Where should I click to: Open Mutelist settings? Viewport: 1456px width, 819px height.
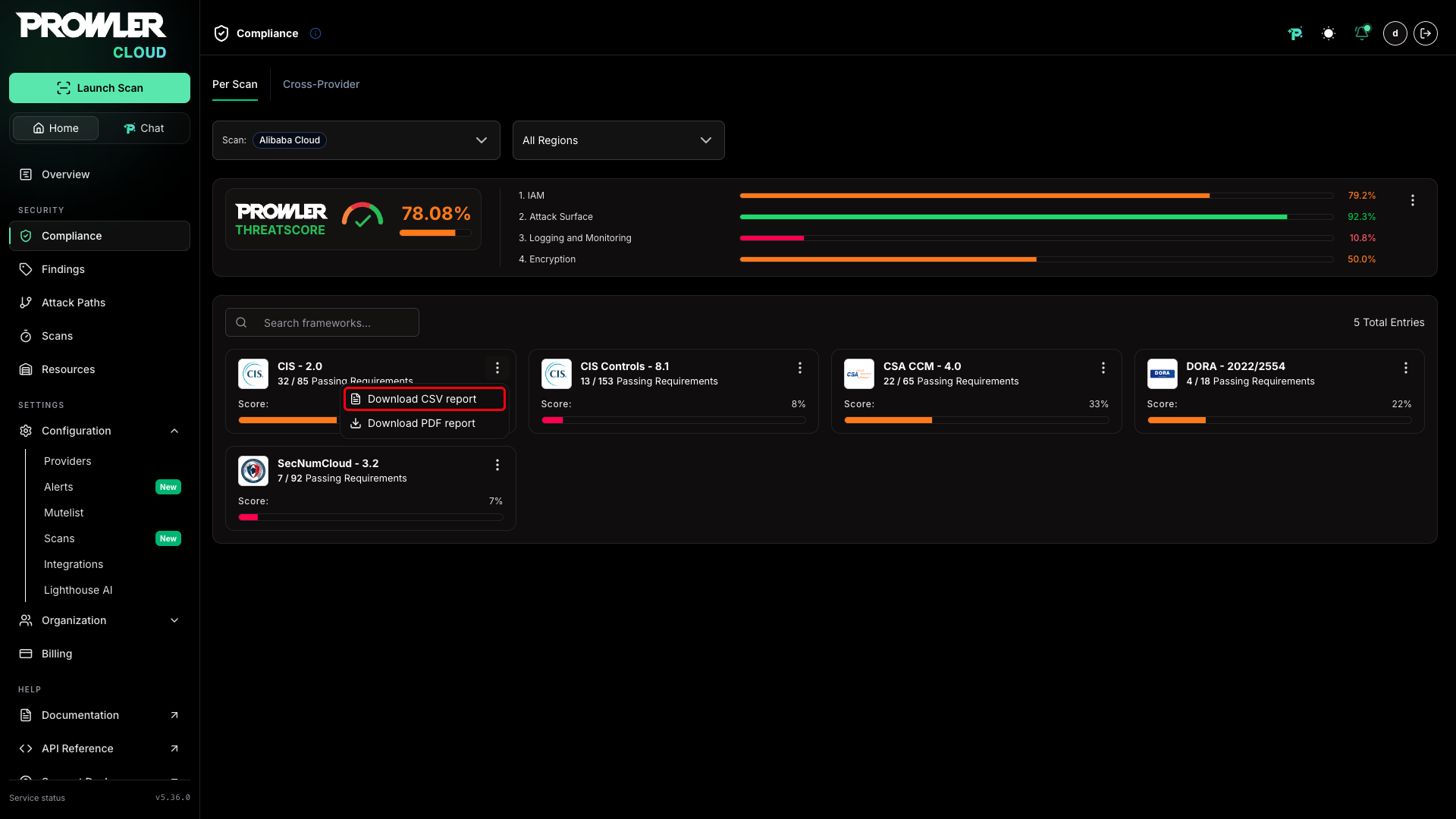click(x=64, y=513)
